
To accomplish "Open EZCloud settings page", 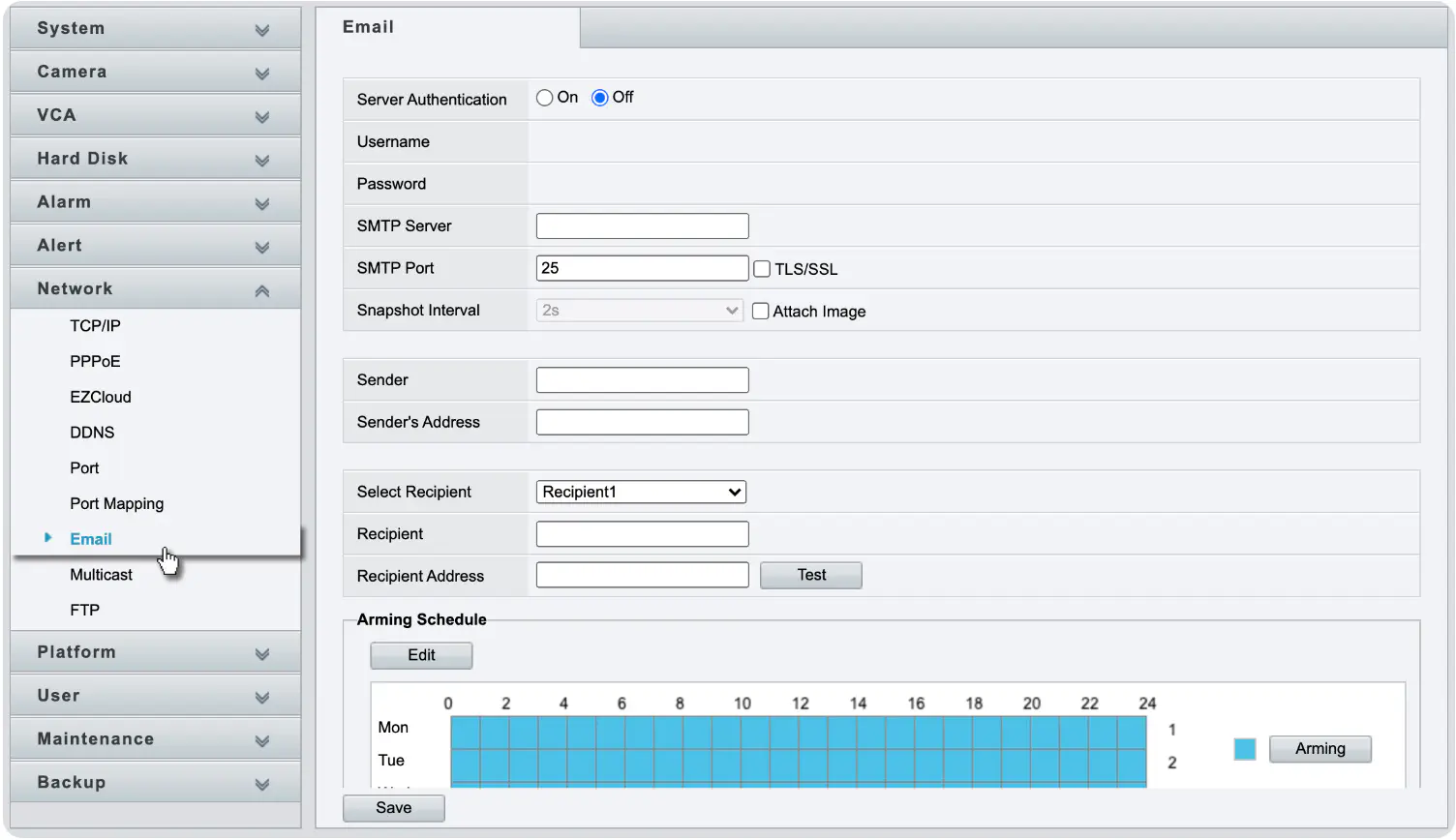I will (100, 398).
